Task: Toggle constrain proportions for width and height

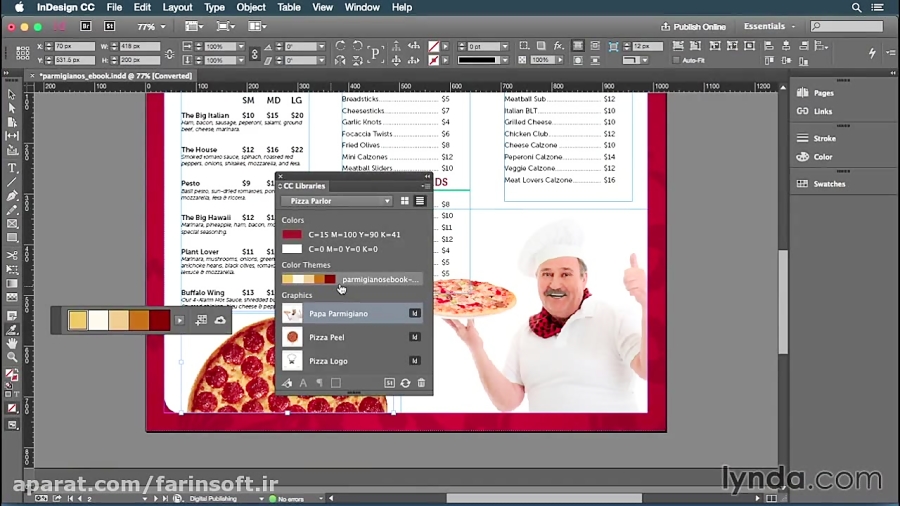Action: pyautogui.click(x=169, y=53)
